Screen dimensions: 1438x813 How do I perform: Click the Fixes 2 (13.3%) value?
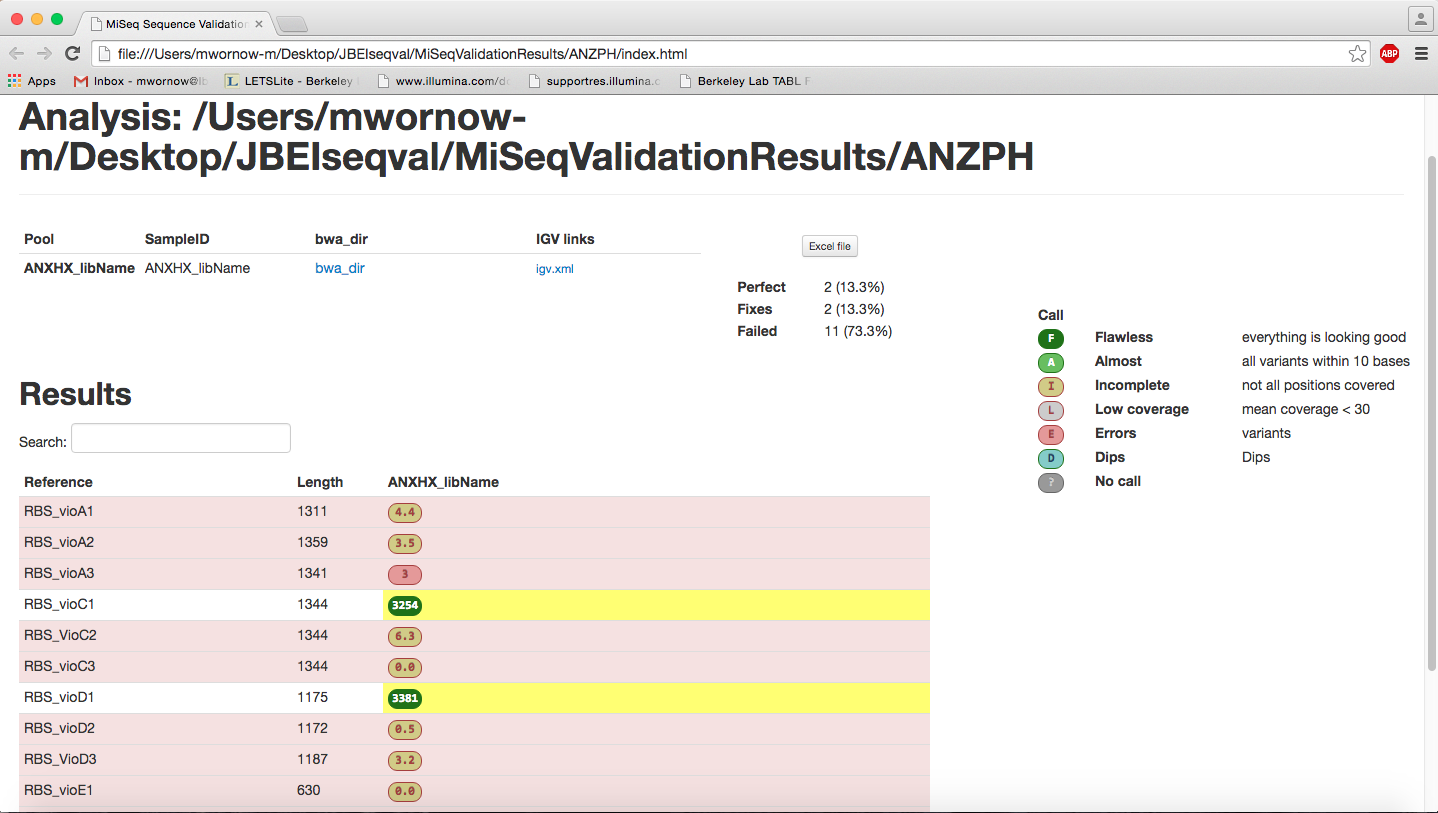pyautogui.click(x=854, y=309)
